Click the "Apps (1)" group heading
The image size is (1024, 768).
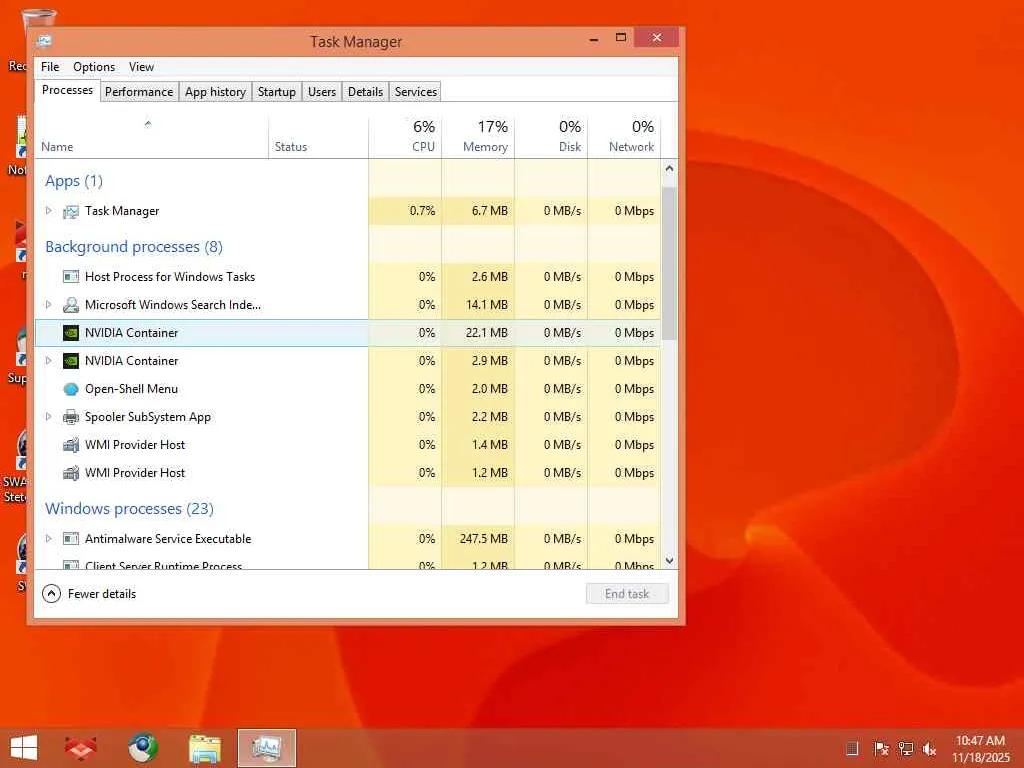click(74, 181)
